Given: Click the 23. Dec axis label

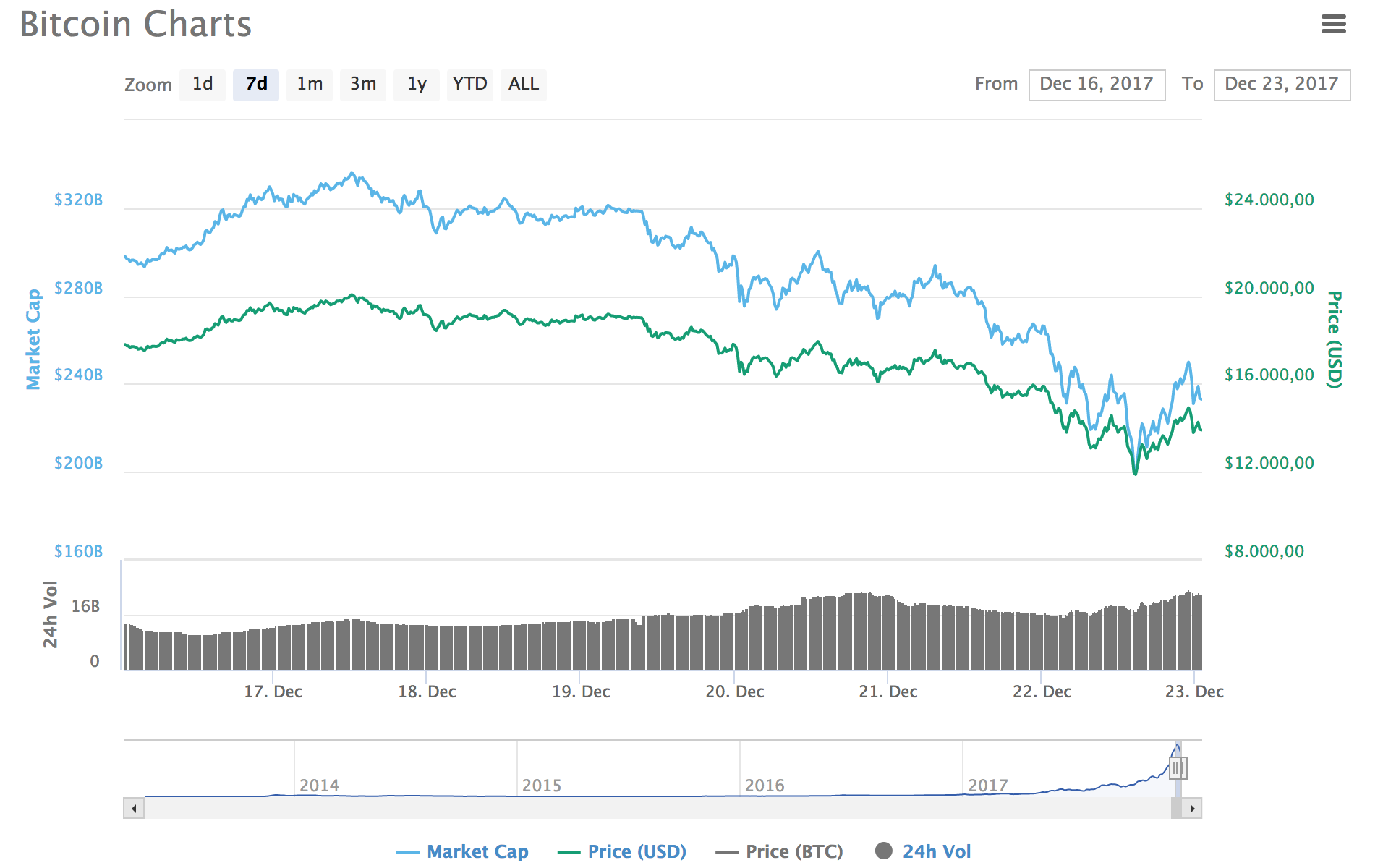Looking at the screenshot, I should [x=1194, y=692].
